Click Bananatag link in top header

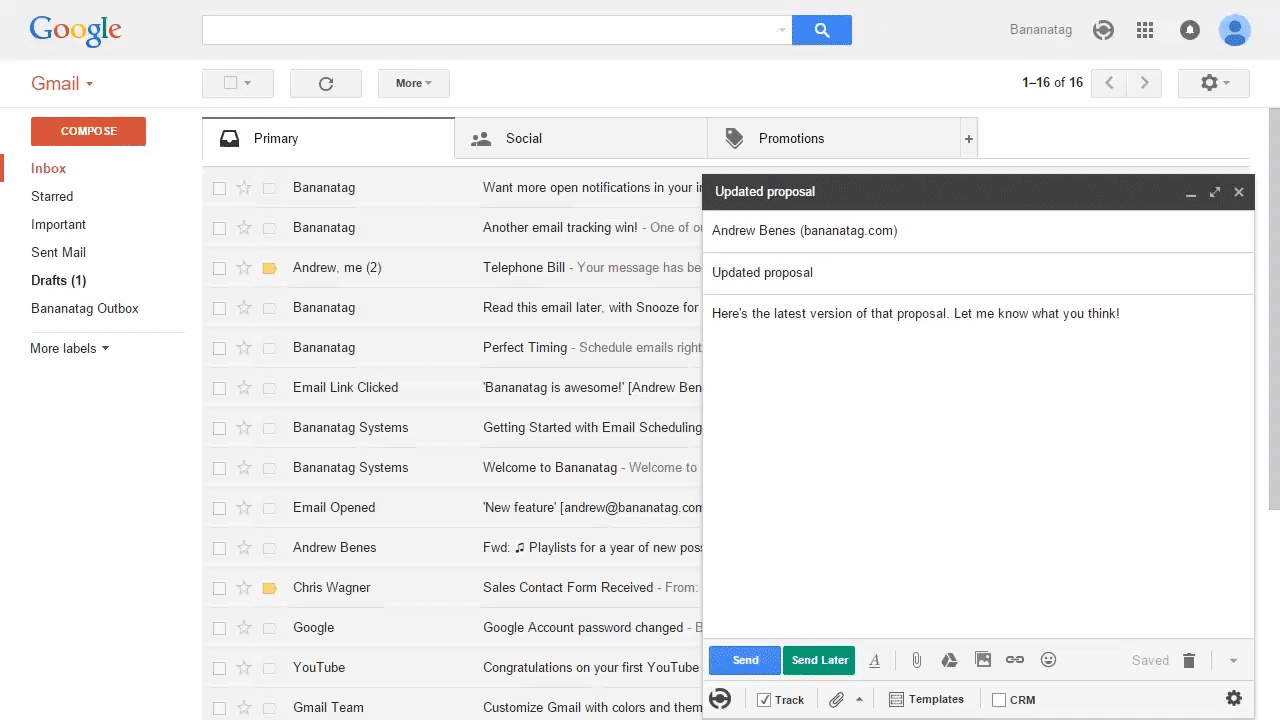pos(1041,30)
